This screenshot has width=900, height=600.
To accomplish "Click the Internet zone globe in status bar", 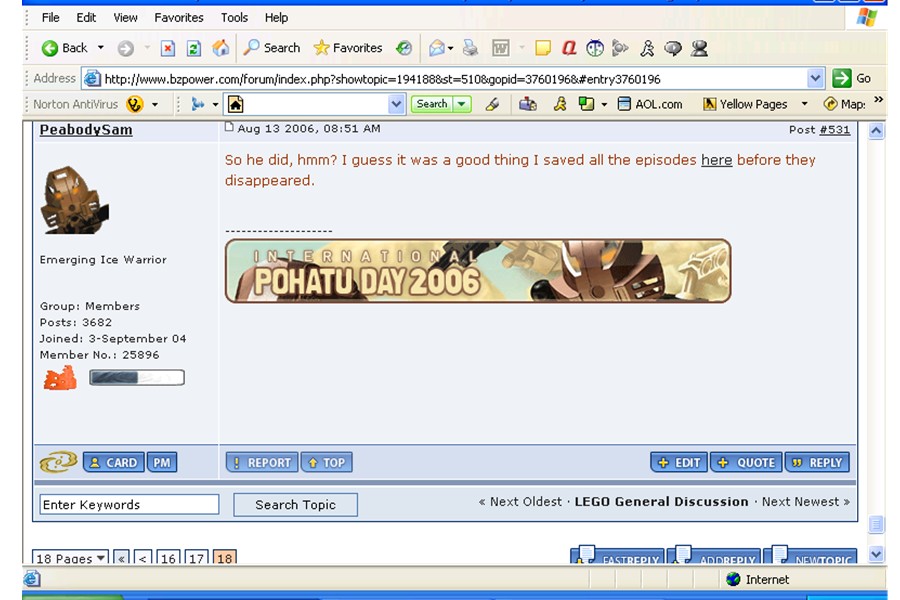I will click(x=733, y=579).
